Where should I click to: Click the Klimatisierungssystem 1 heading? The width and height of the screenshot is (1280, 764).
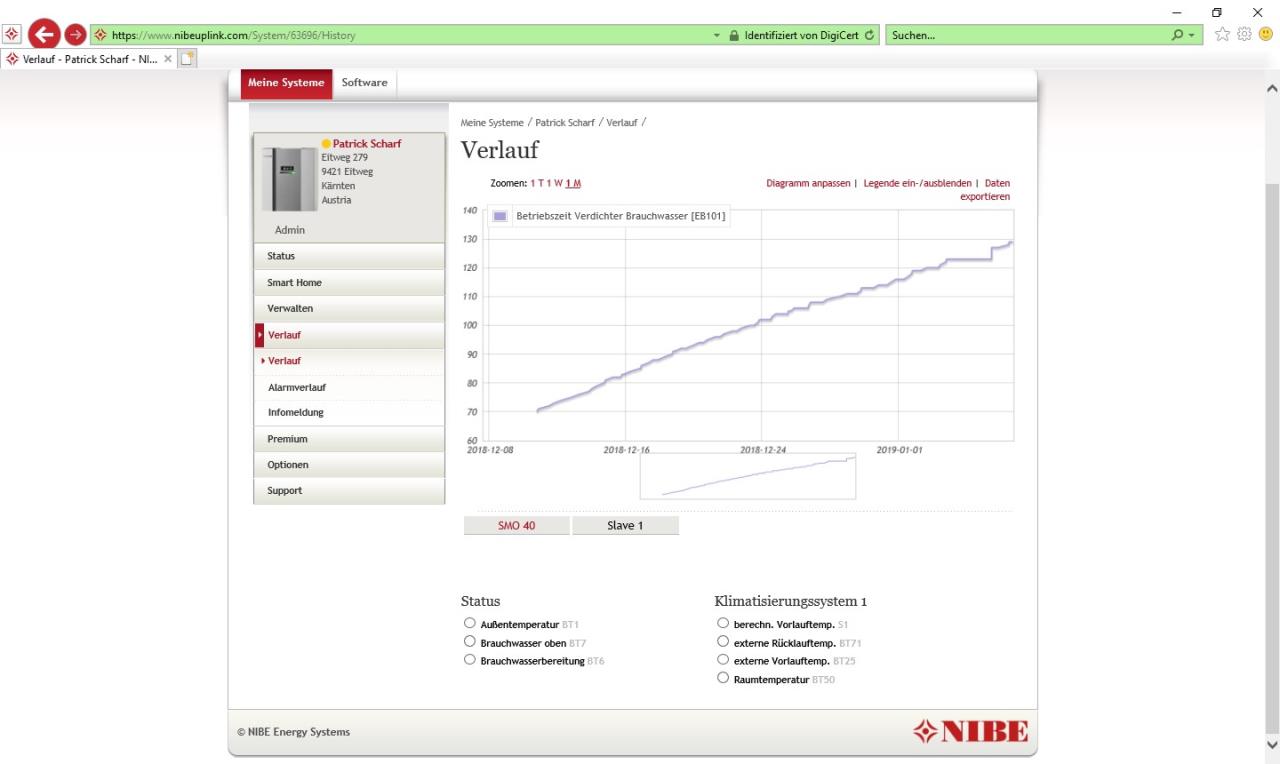(x=790, y=601)
